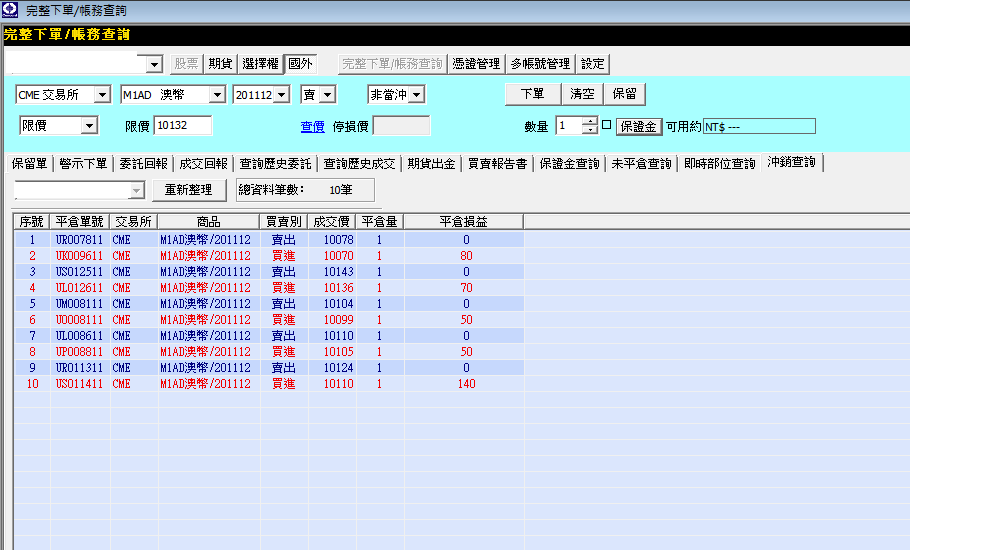Viewport: 987px width, 550px height.
Task: Sort by the 平倉單號 column header
Action: click(x=79, y=222)
